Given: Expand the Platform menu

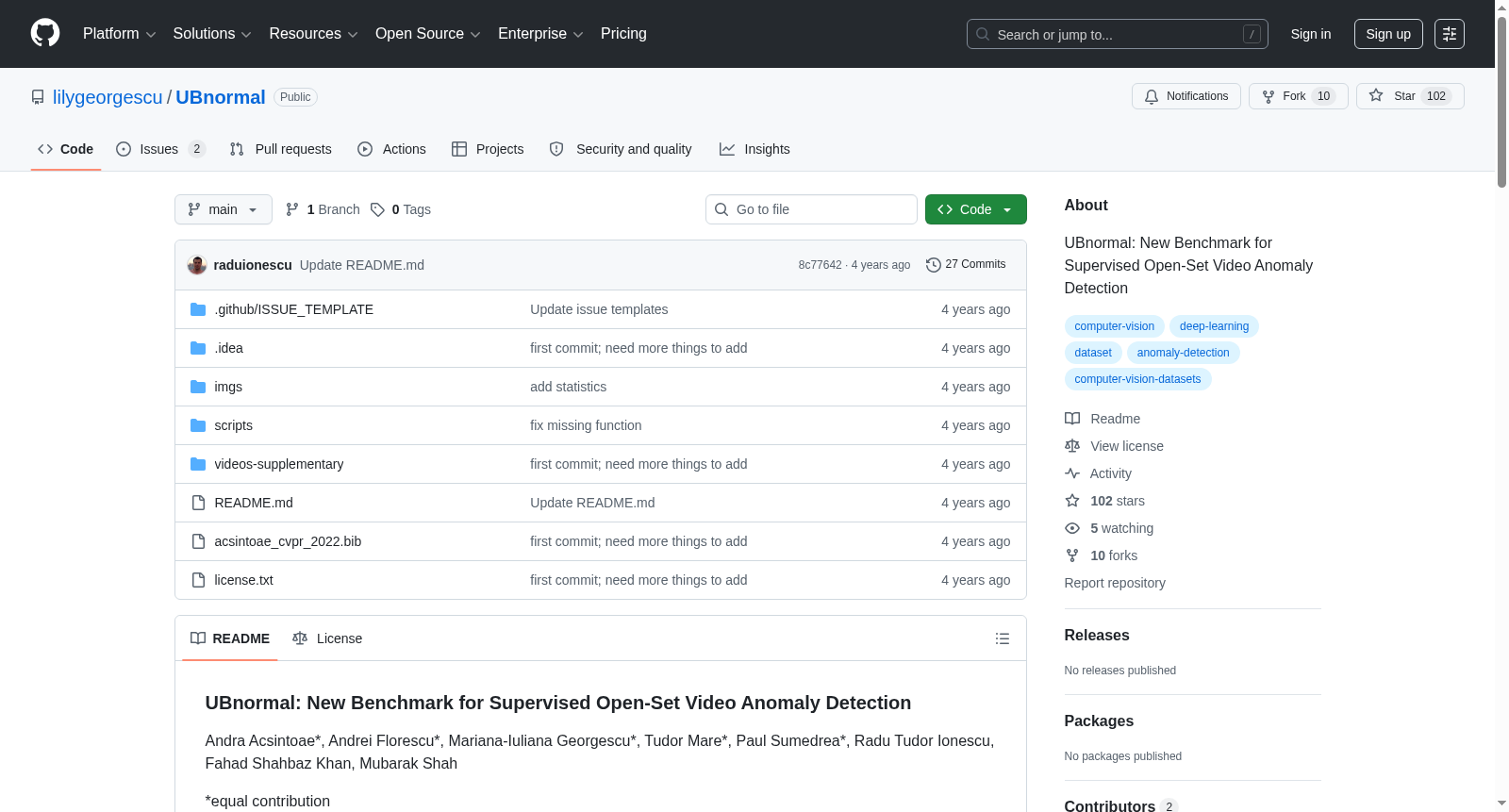Looking at the screenshot, I should pyautogui.click(x=119, y=34).
